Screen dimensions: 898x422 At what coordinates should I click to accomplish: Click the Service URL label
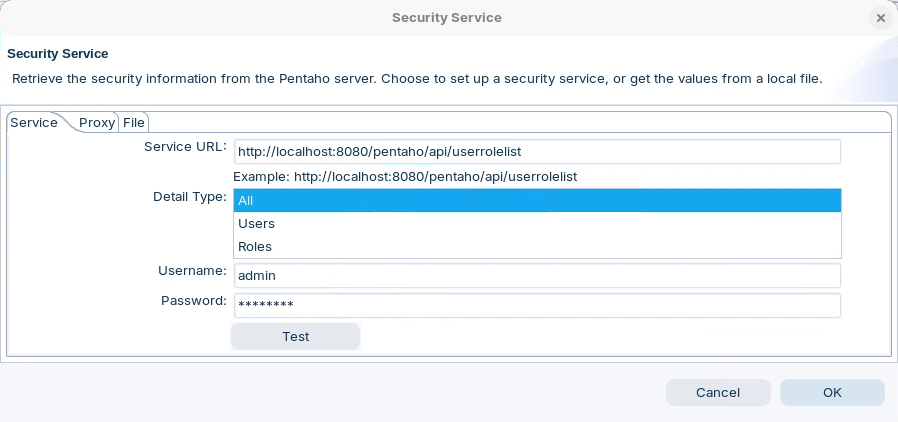(x=185, y=147)
